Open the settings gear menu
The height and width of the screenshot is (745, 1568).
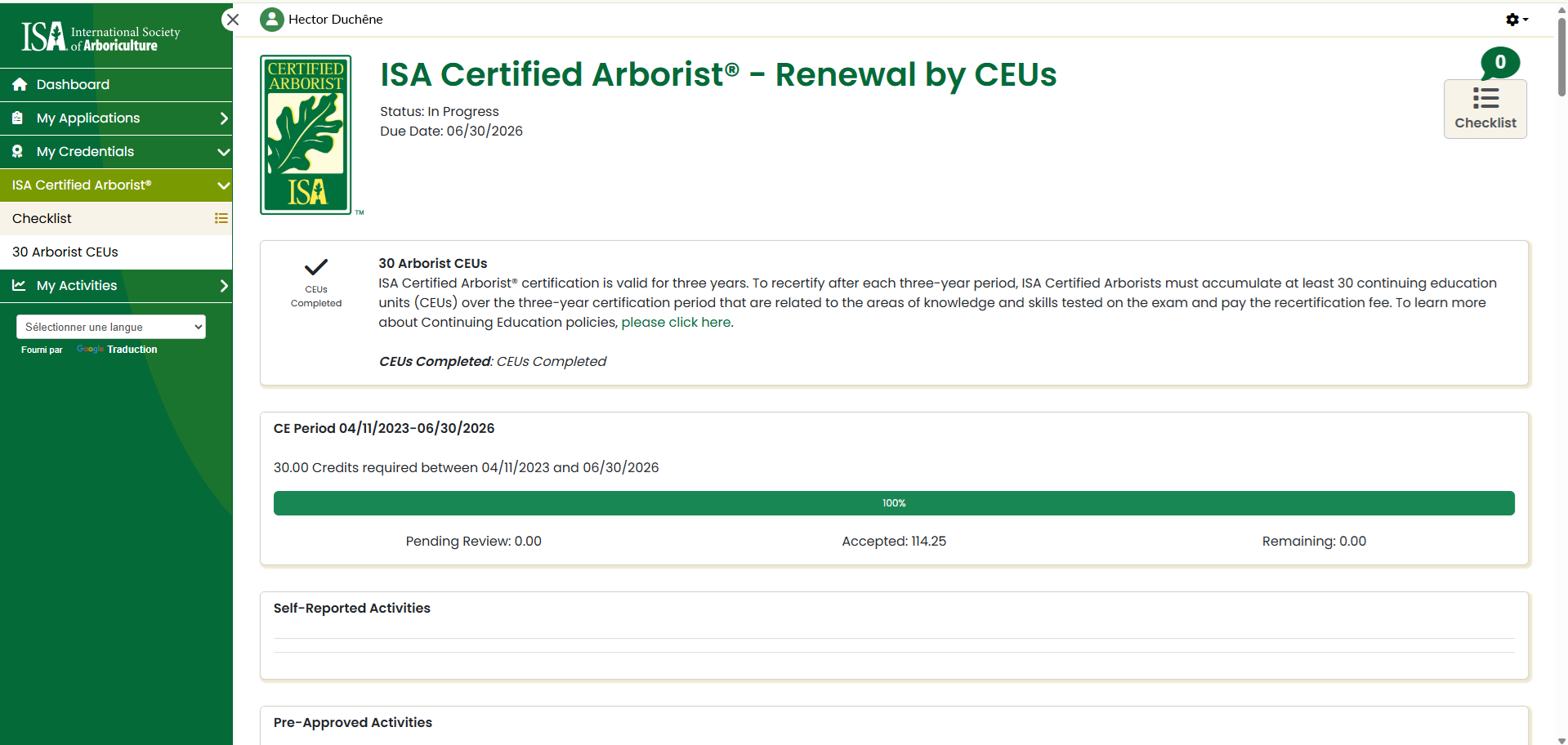click(1516, 20)
